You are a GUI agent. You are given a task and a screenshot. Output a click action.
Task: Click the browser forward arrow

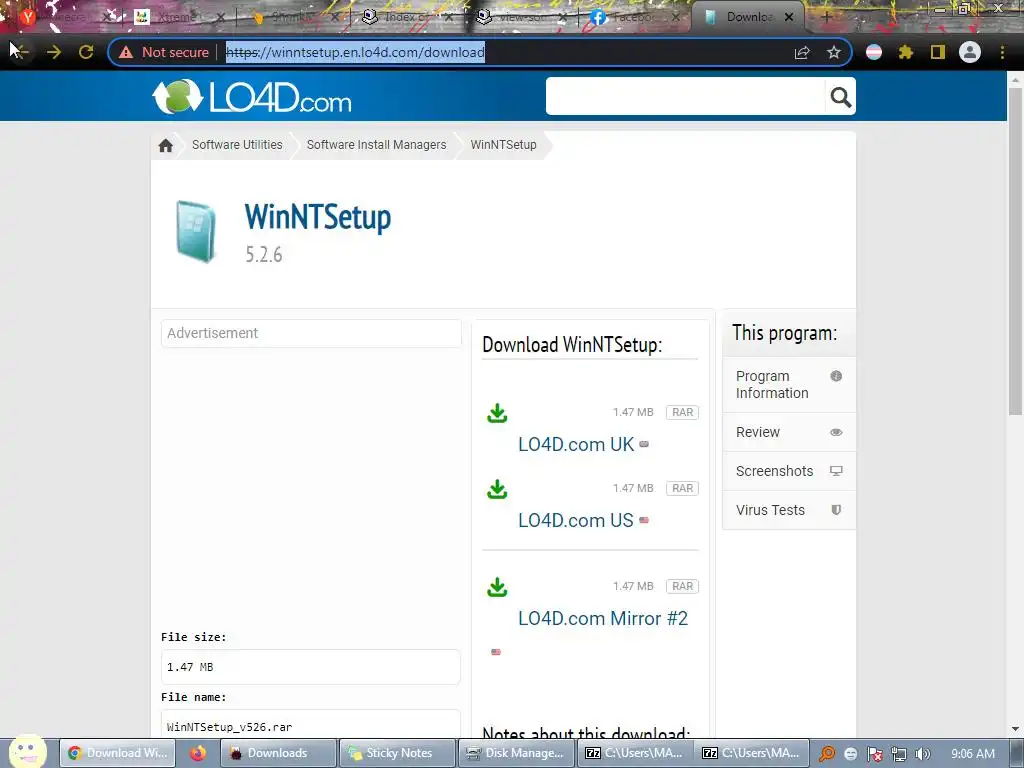coord(54,52)
